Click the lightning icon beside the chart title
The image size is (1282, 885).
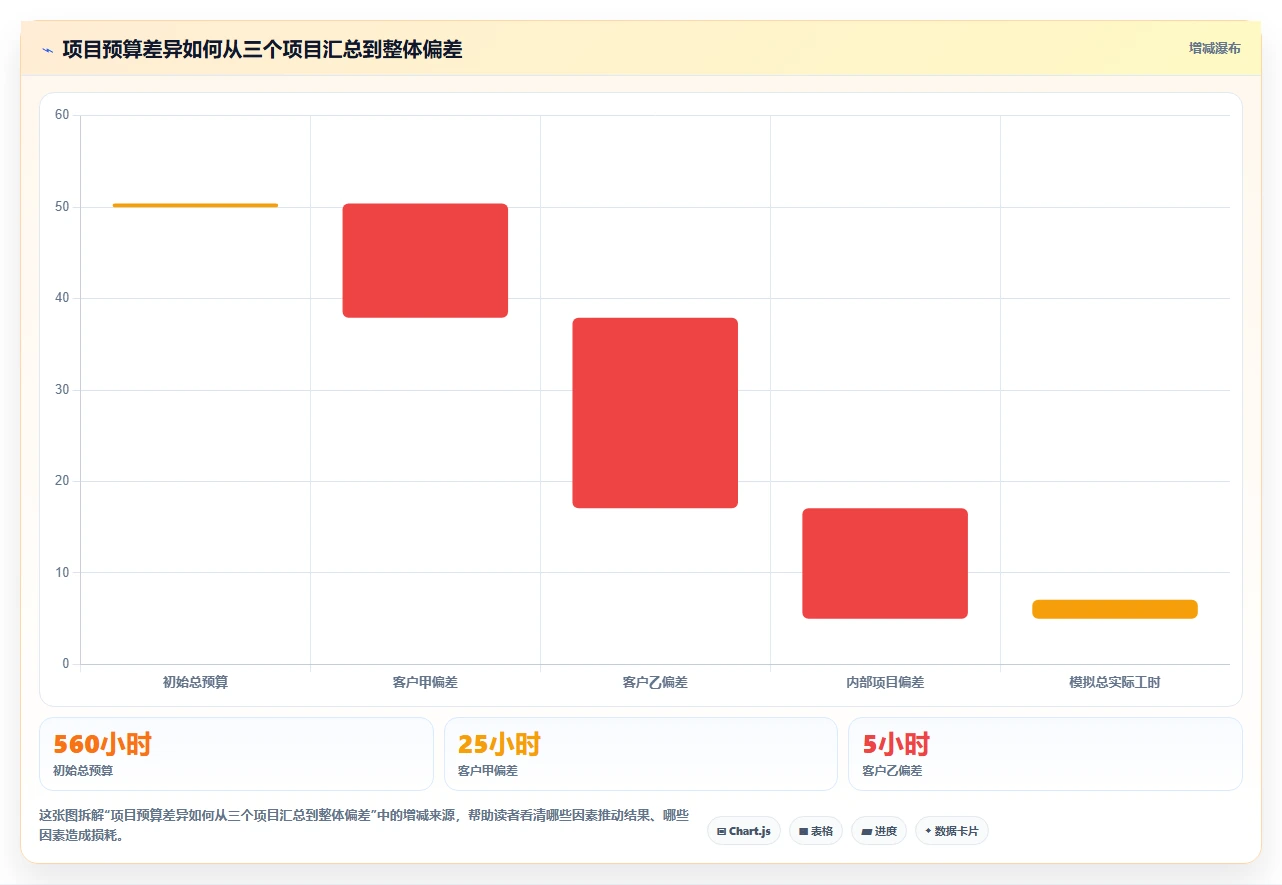coord(47,49)
